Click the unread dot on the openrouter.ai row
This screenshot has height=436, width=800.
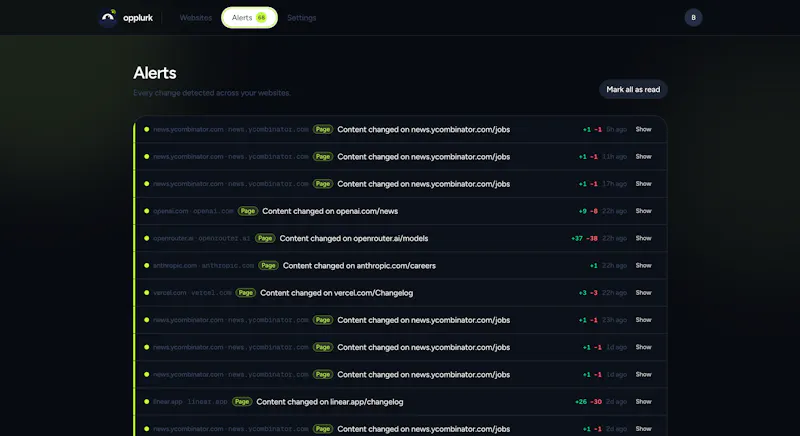(146, 238)
